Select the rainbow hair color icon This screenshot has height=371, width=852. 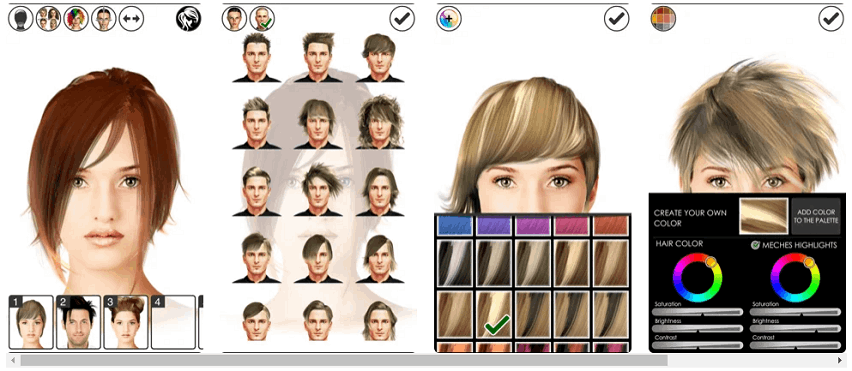[x=76, y=18]
